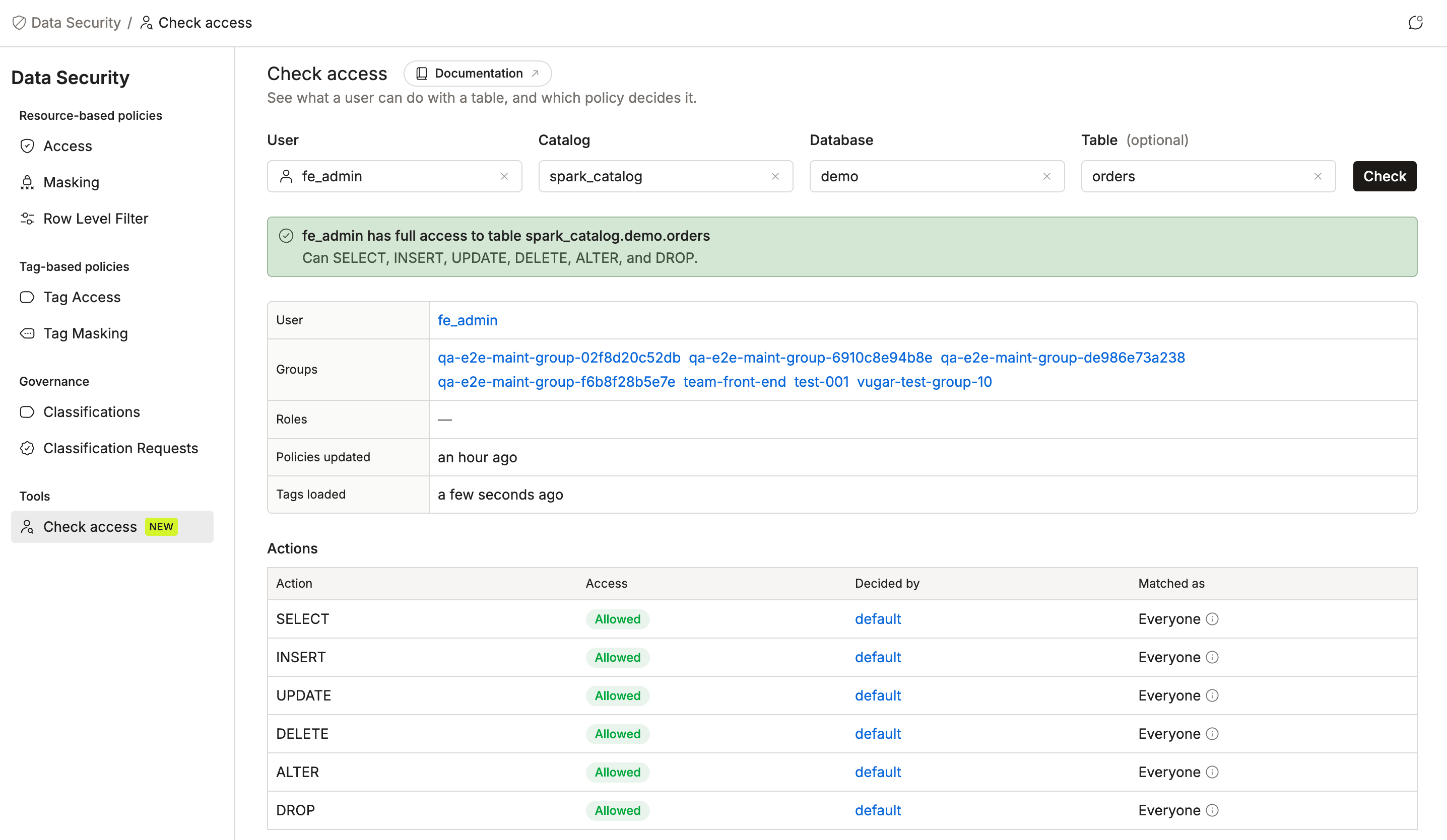The width and height of the screenshot is (1447, 840).
Task: Open the Masking policies page
Action: [112, 182]
